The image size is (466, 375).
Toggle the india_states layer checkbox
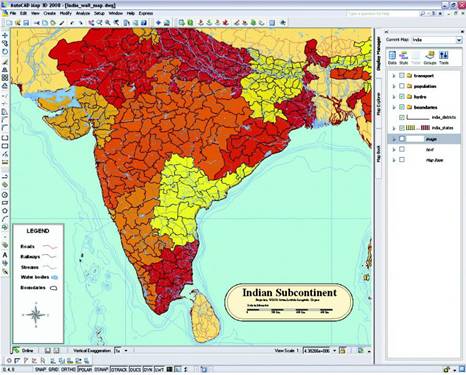pyautogui.click(x=402, y=128)
